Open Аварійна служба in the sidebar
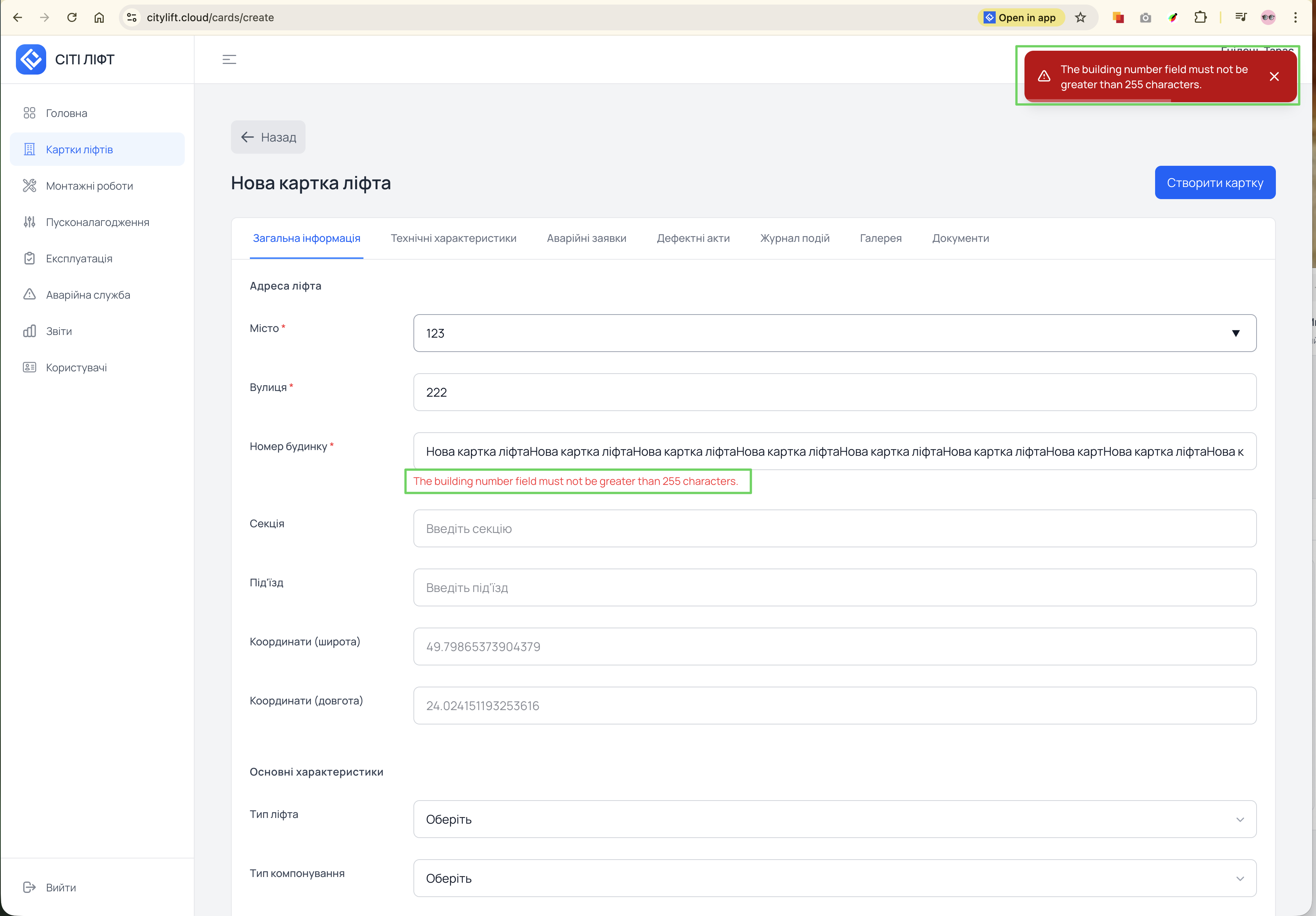This screenshot has width=1316, height=916. (x=88, y=294)
